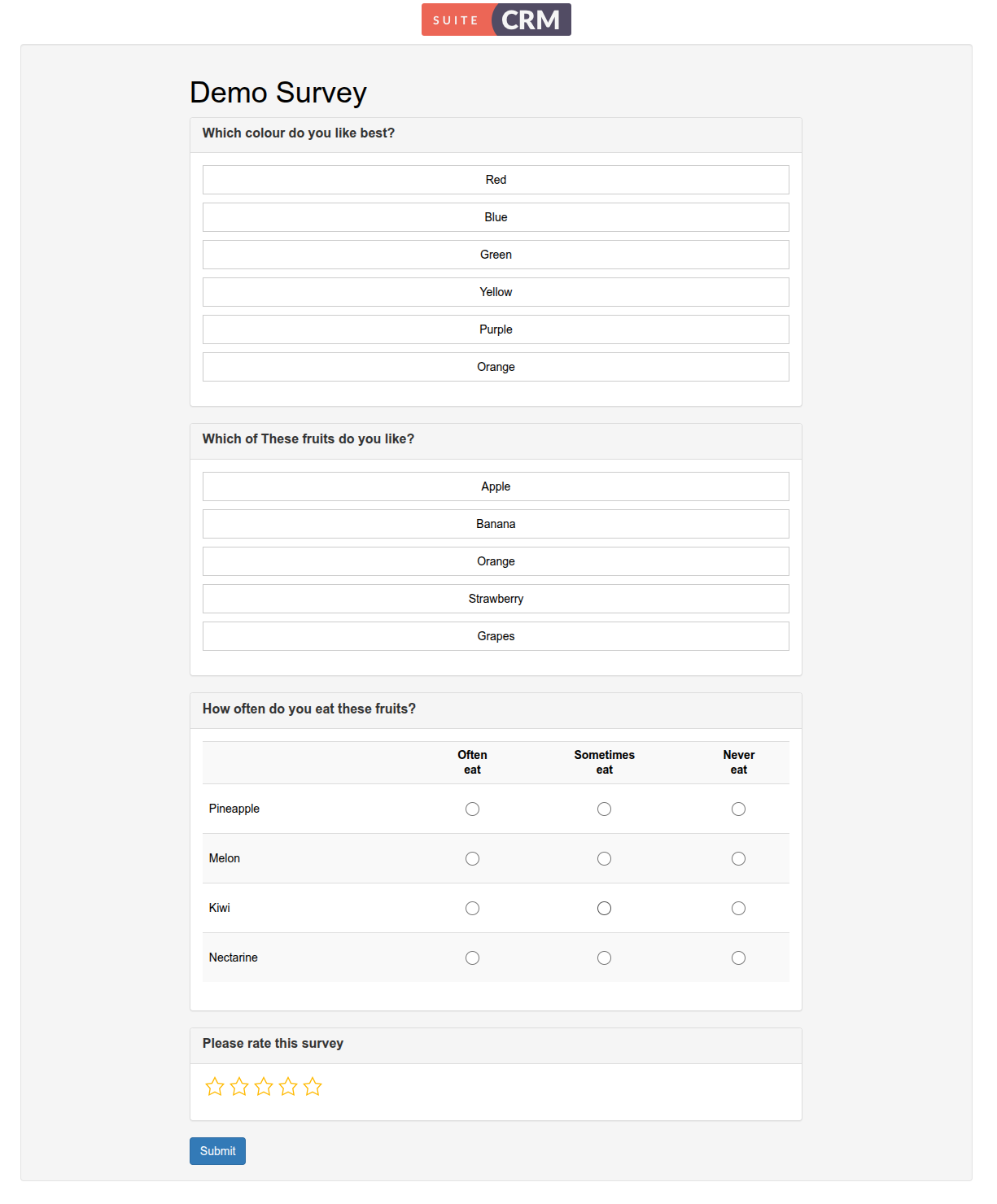
Task: Choose 'Sometimes eat' for Kiwi
Action: [604, 908]
